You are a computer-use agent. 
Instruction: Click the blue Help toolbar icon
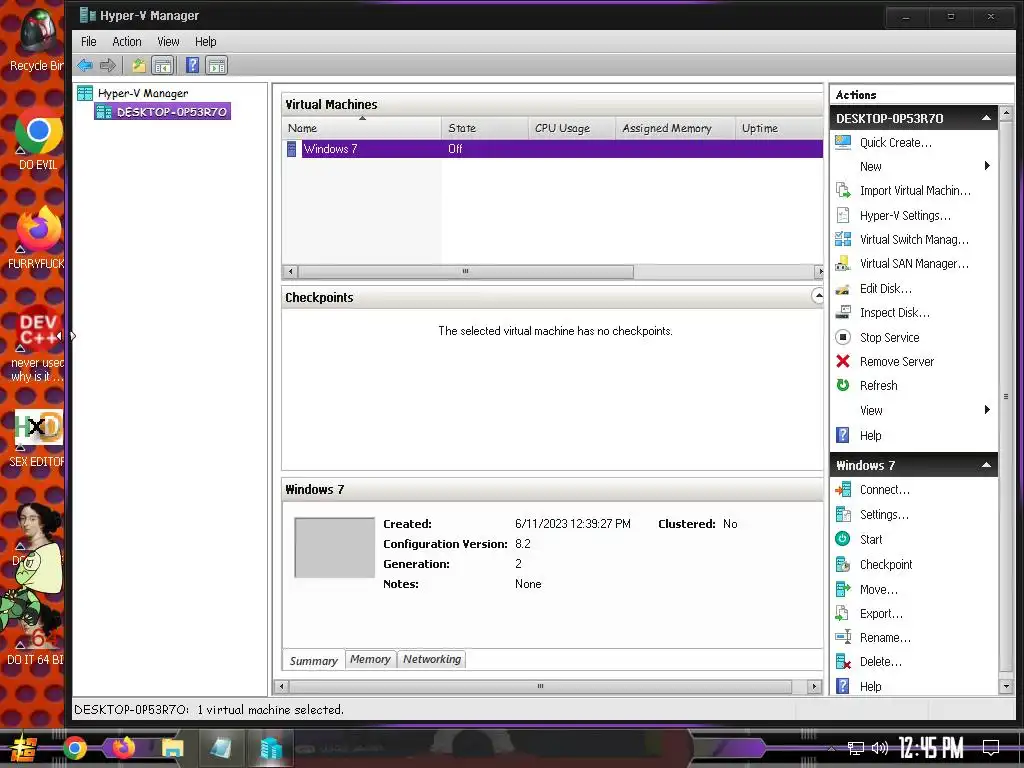192,65
